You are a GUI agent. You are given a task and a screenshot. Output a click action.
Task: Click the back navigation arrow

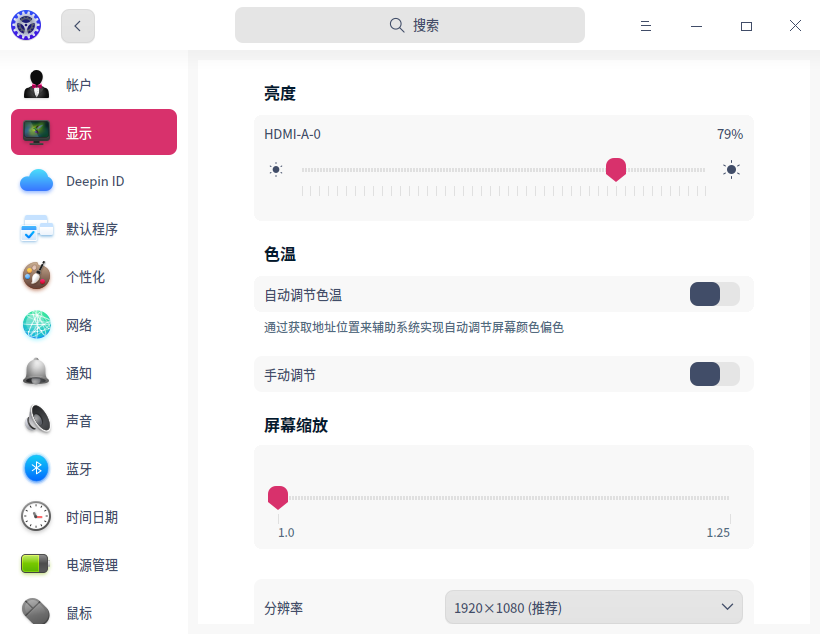77,25
